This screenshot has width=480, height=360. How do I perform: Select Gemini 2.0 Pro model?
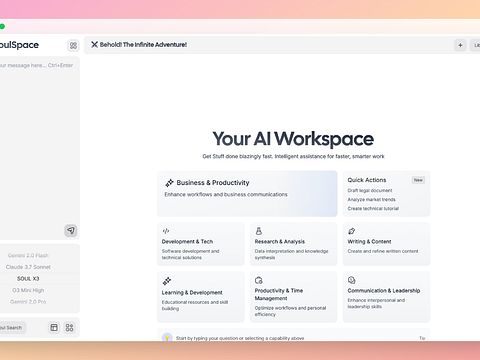pyautogui.click(x=28, y=302)
